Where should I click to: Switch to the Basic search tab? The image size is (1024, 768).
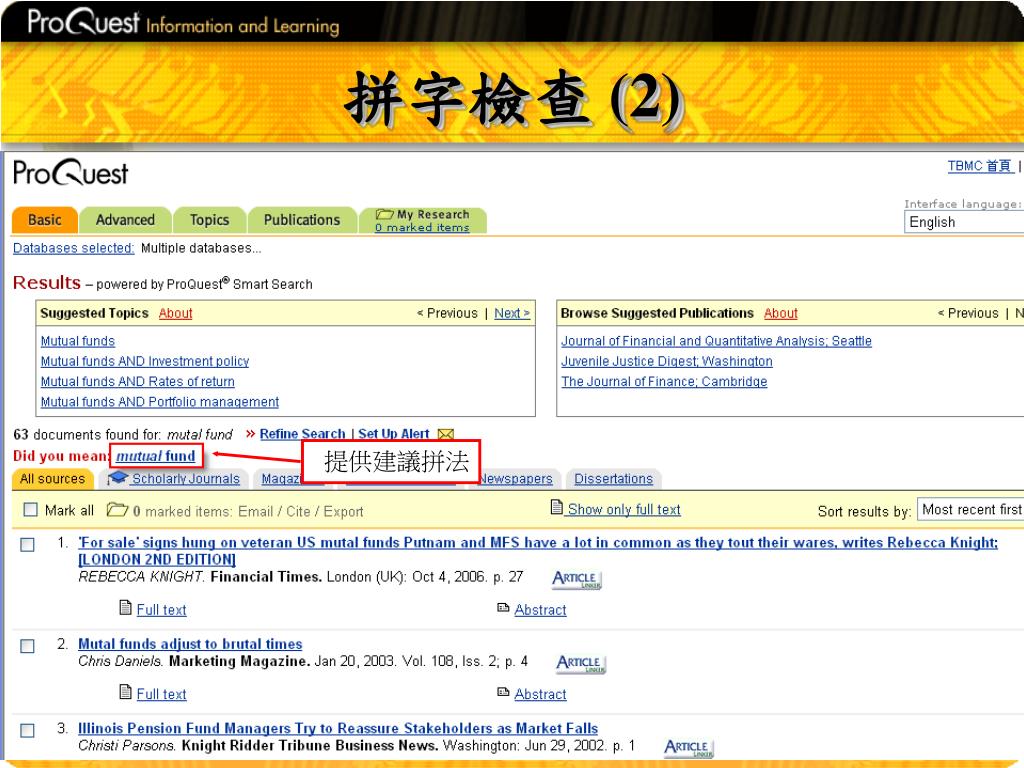coord(45,220)
